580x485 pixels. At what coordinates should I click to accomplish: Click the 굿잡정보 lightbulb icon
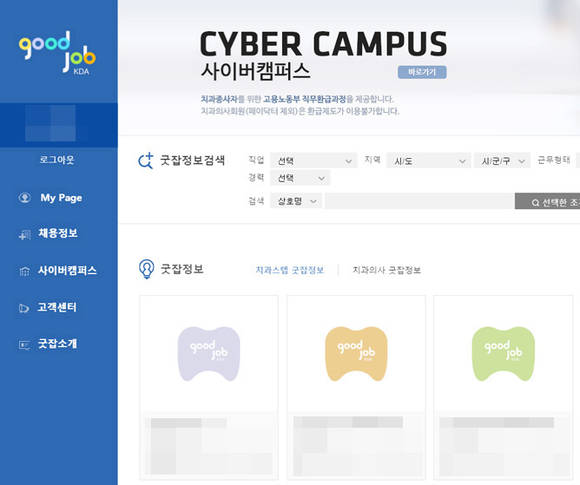click(x=146, y=269)
